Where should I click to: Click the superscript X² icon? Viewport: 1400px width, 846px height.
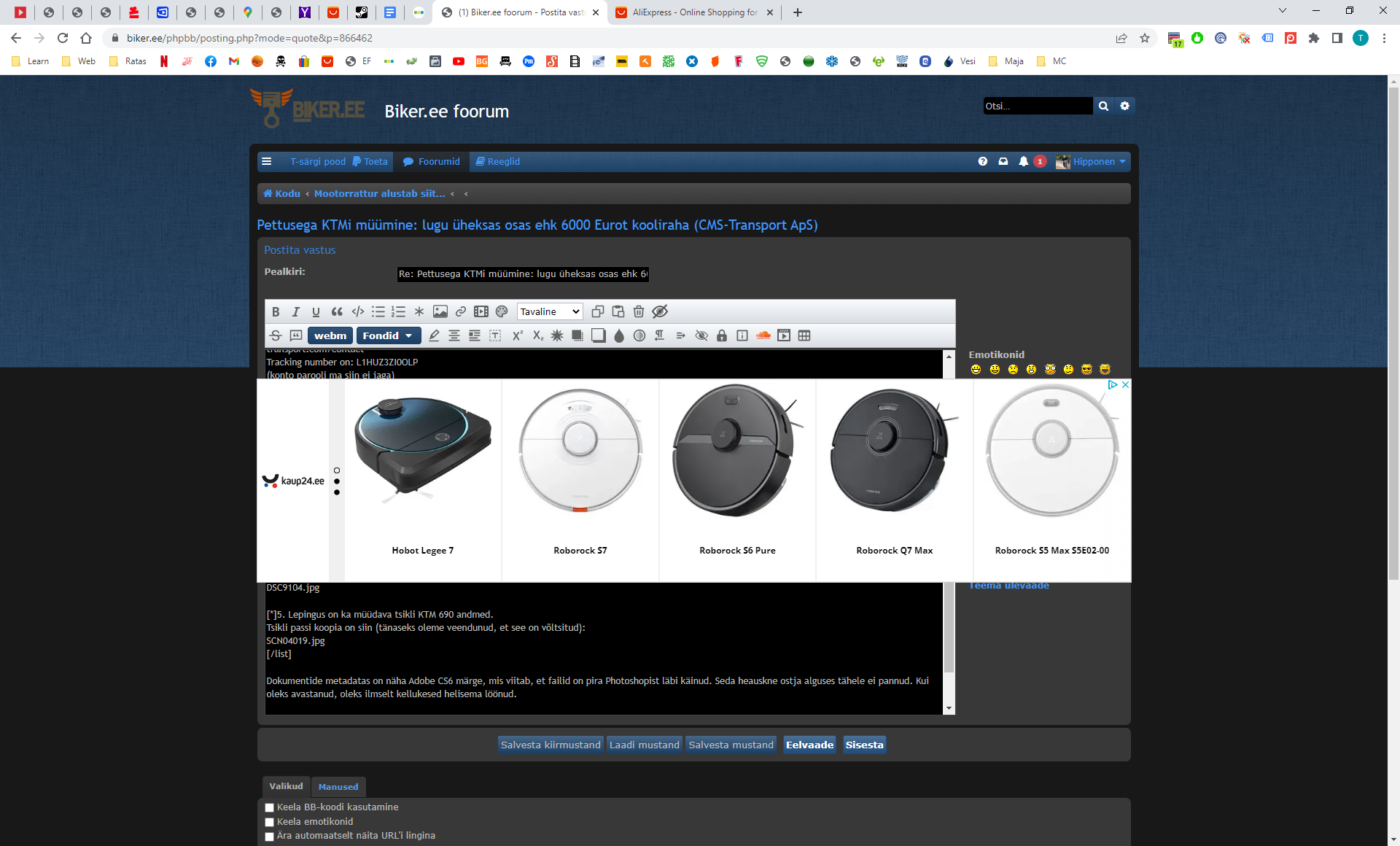(x=517, y=335)
